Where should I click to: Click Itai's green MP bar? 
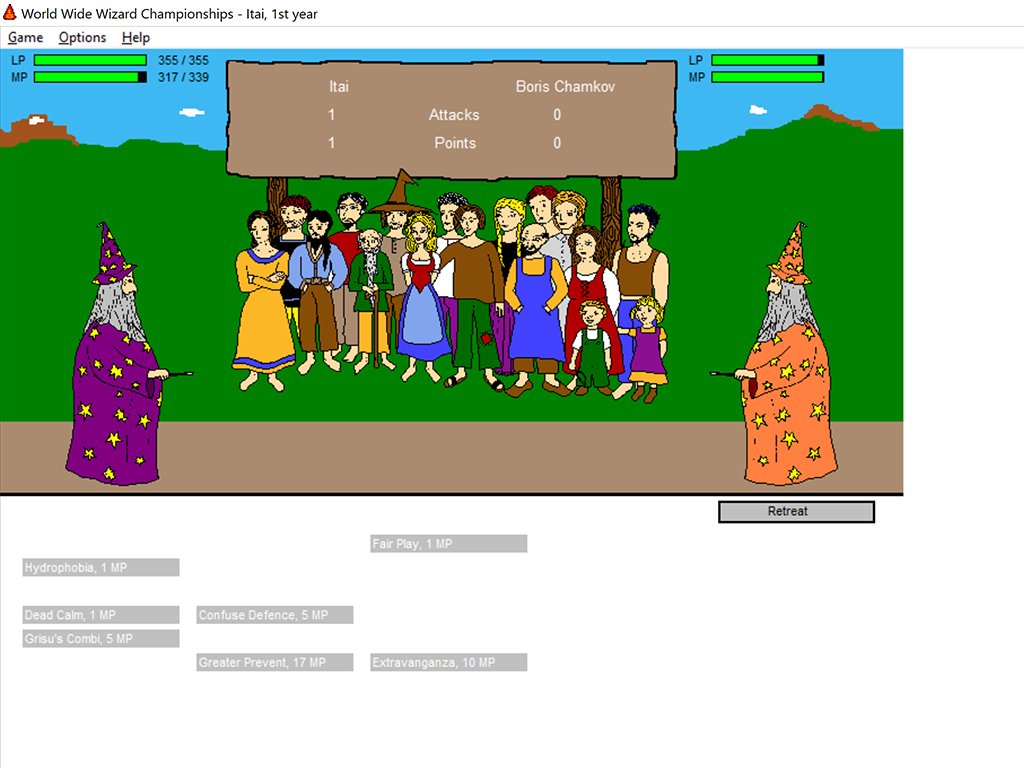point(90,77)
